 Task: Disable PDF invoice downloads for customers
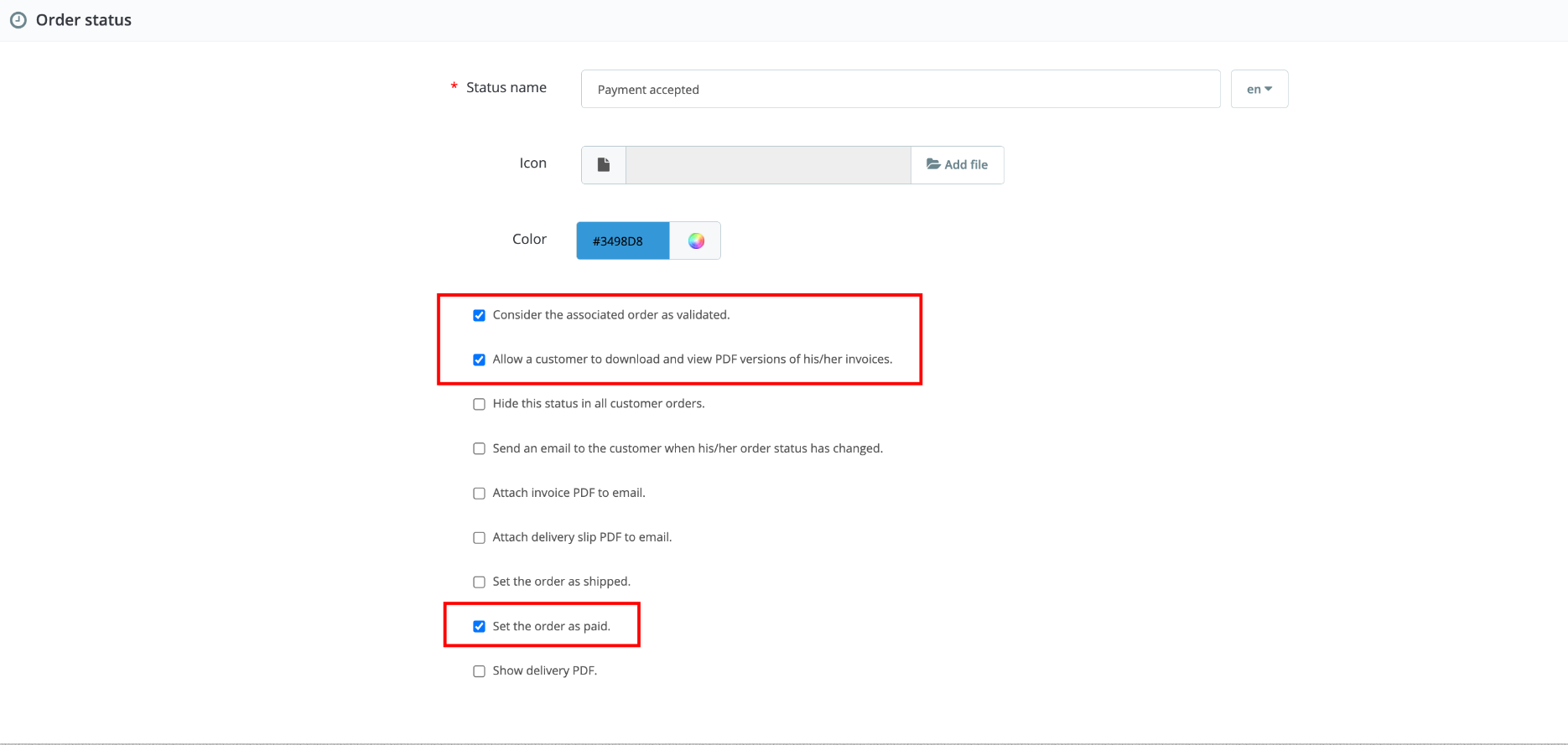[479, 359]
